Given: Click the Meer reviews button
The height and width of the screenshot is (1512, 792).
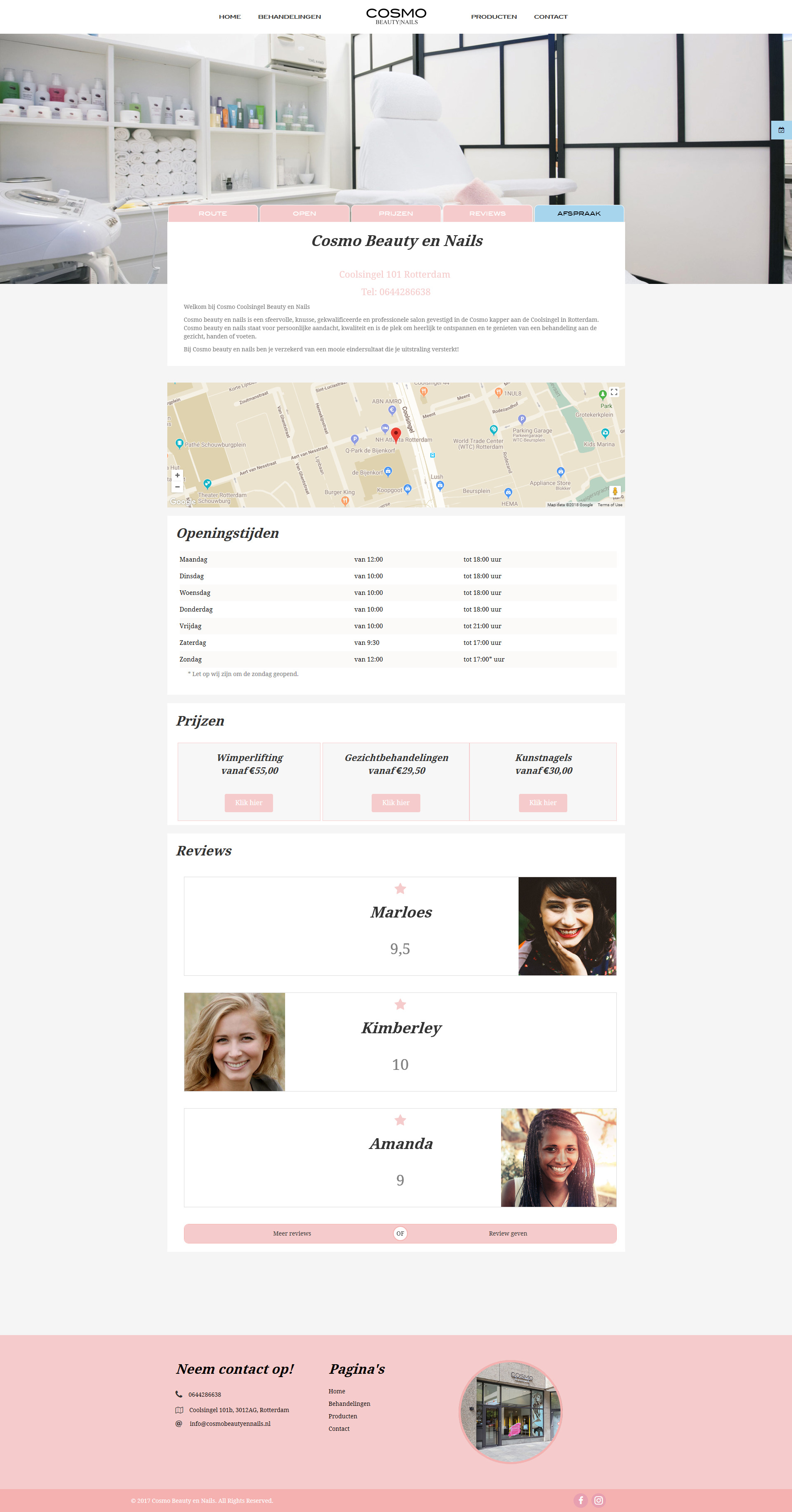Looking at the screenshot, I should [x=292, y=1233].
